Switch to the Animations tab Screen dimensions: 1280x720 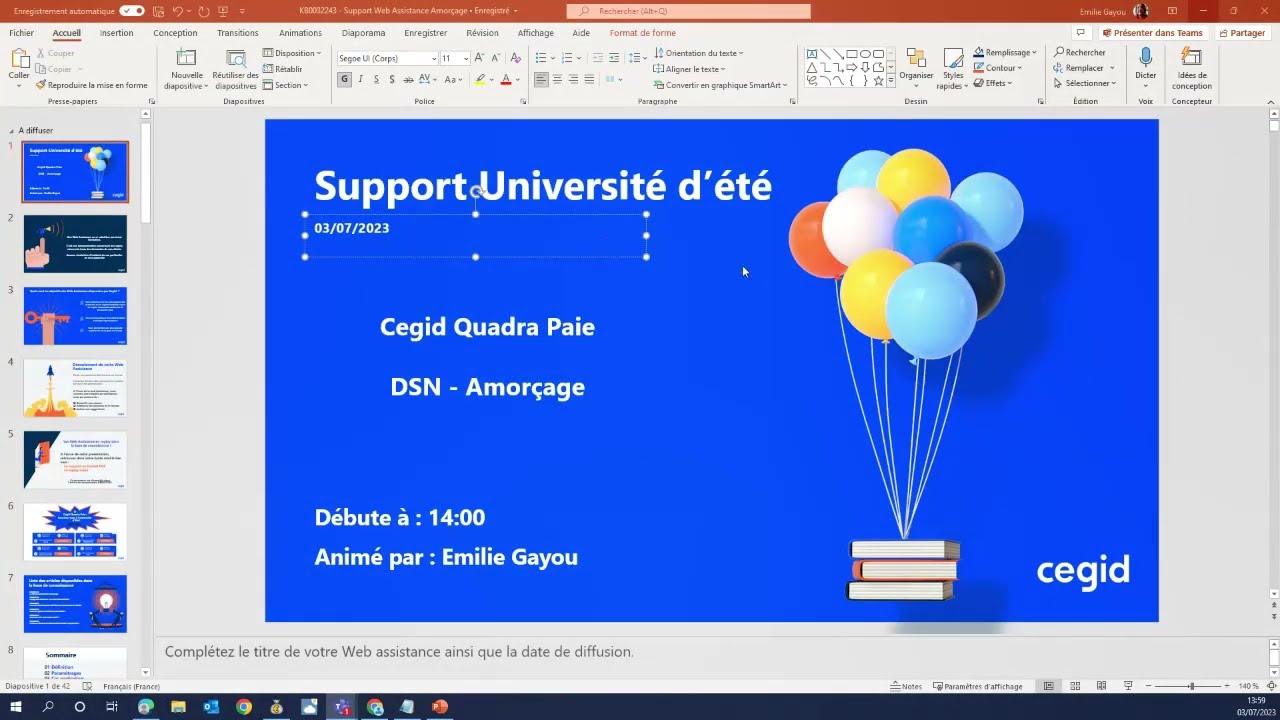(x=301, y=33)
